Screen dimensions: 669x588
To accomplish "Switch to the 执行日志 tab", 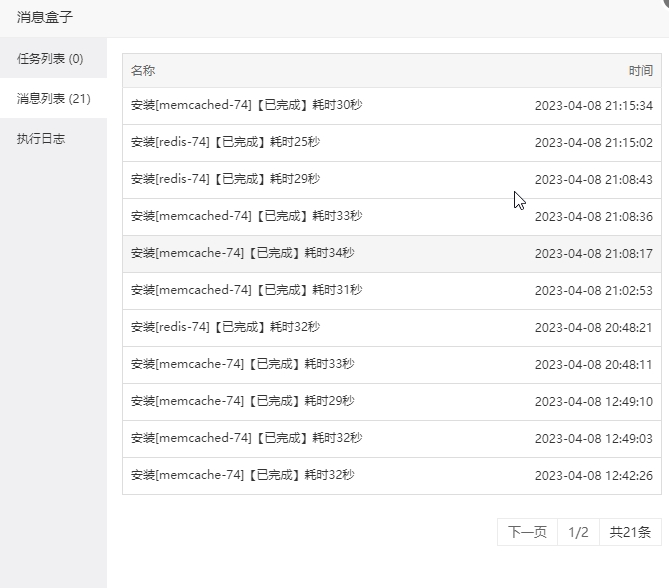I will 53,138.
